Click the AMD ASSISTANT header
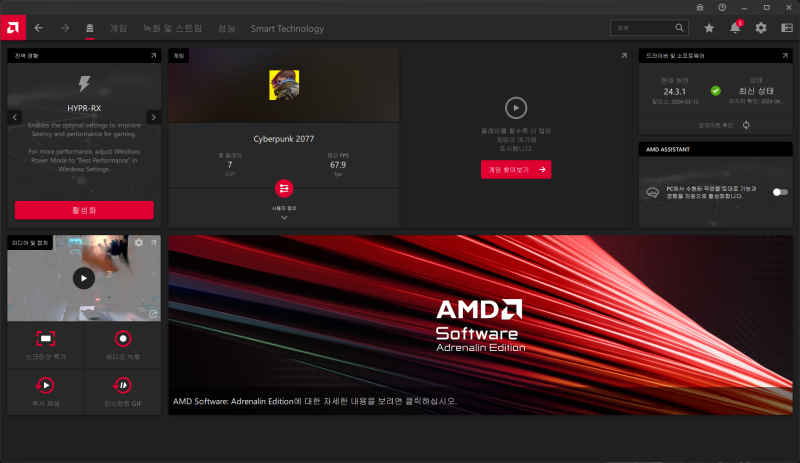Screen dimensions: 800x463 pyautogui.click(x=668, y=150)
